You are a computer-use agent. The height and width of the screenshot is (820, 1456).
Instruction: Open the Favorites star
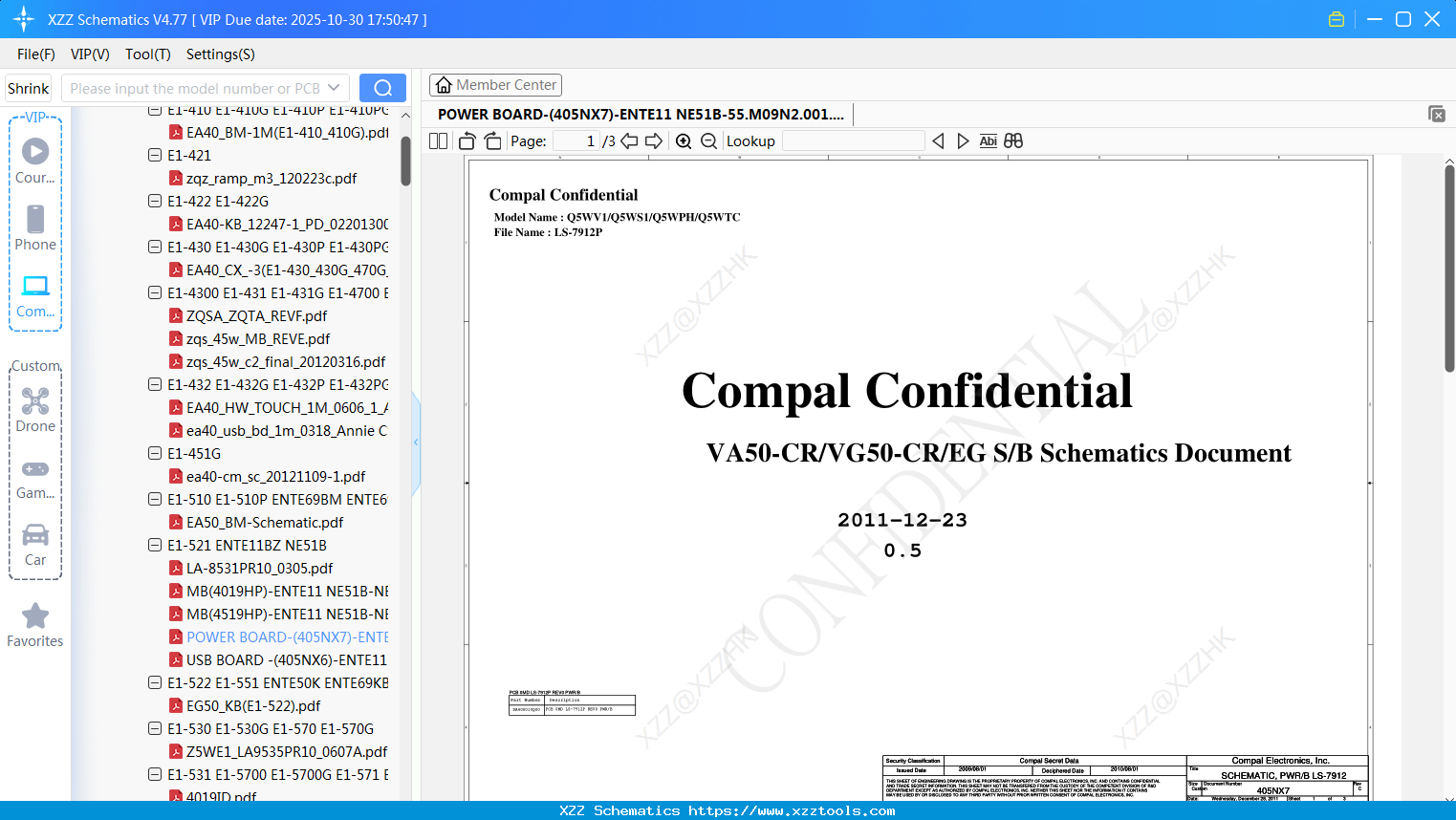click(x=35, y=625)
